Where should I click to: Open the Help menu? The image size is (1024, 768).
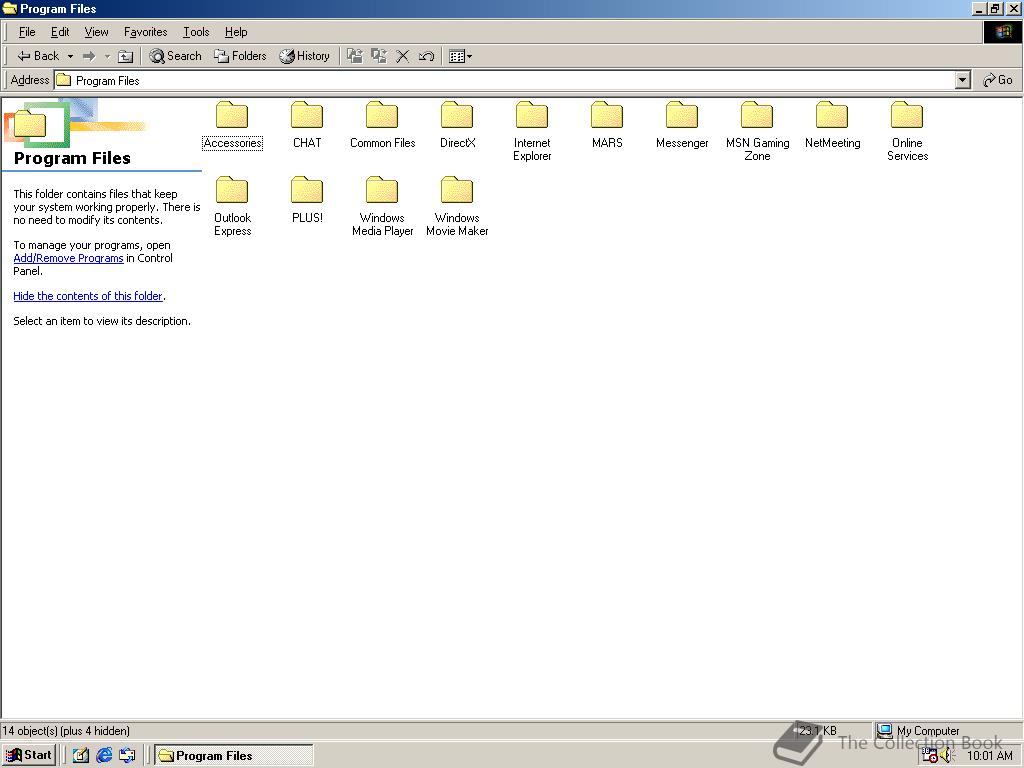(x=236, y=32)
